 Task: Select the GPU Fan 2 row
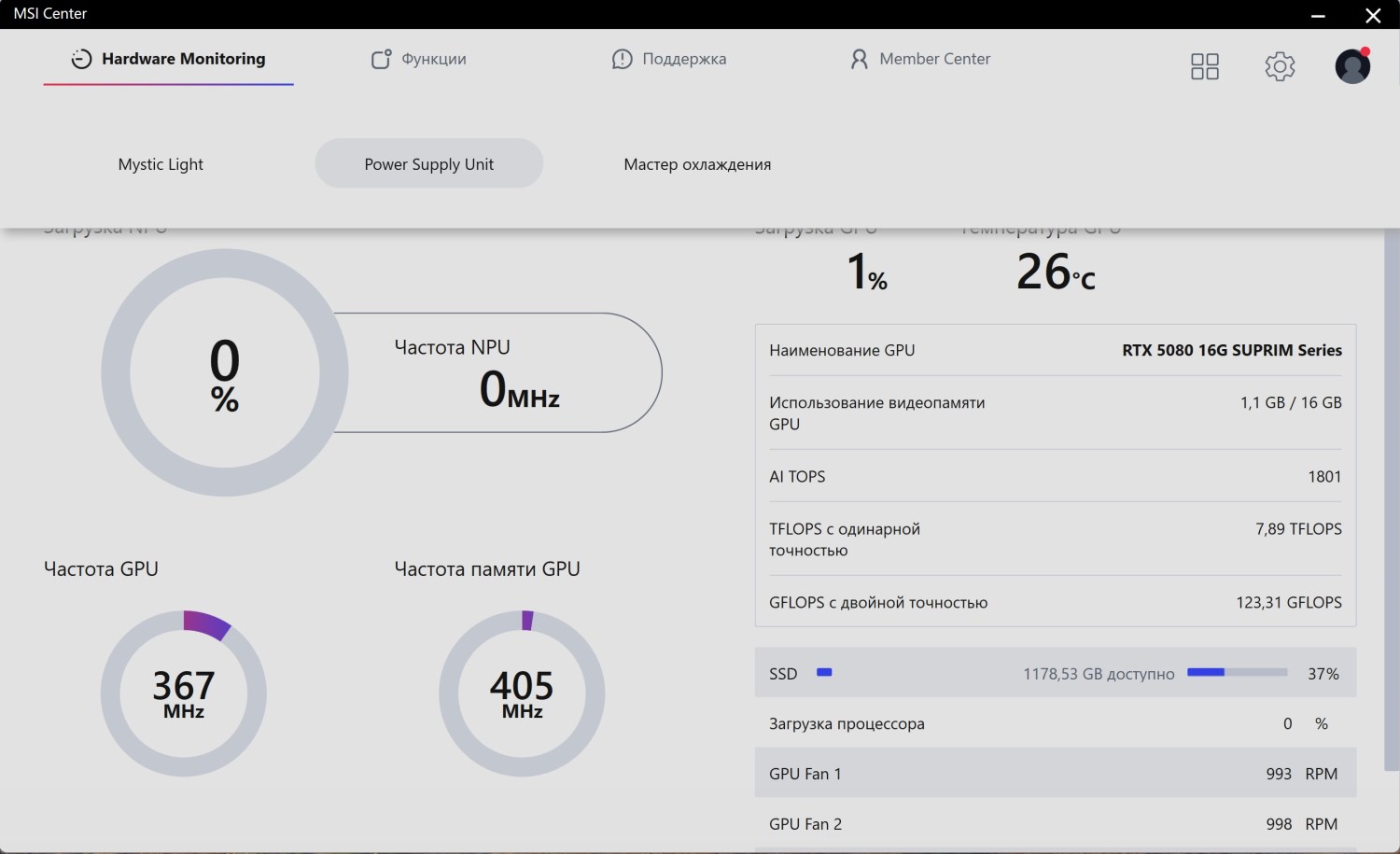click(1055, 824)
